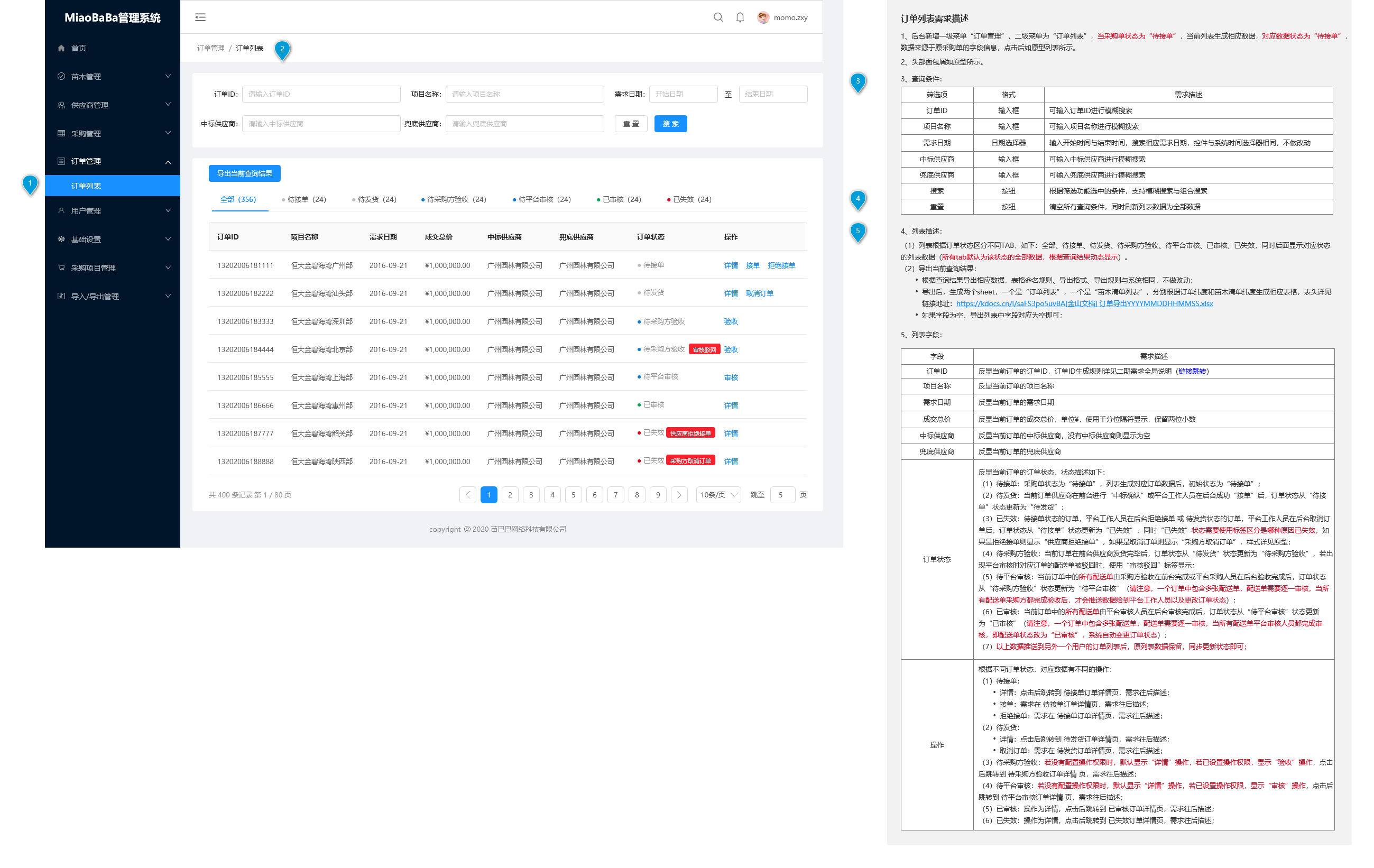Click the 采购管理 table icon
Screen dimensions: 1374x868
61,134
